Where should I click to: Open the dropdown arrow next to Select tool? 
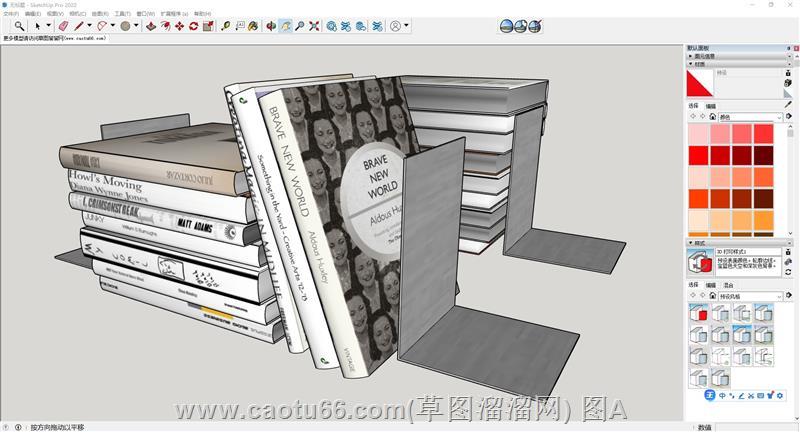49,26
